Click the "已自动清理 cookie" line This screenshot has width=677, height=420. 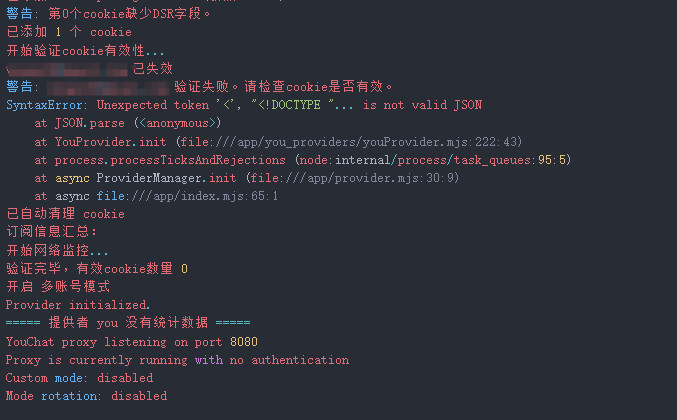coord(65,214)
